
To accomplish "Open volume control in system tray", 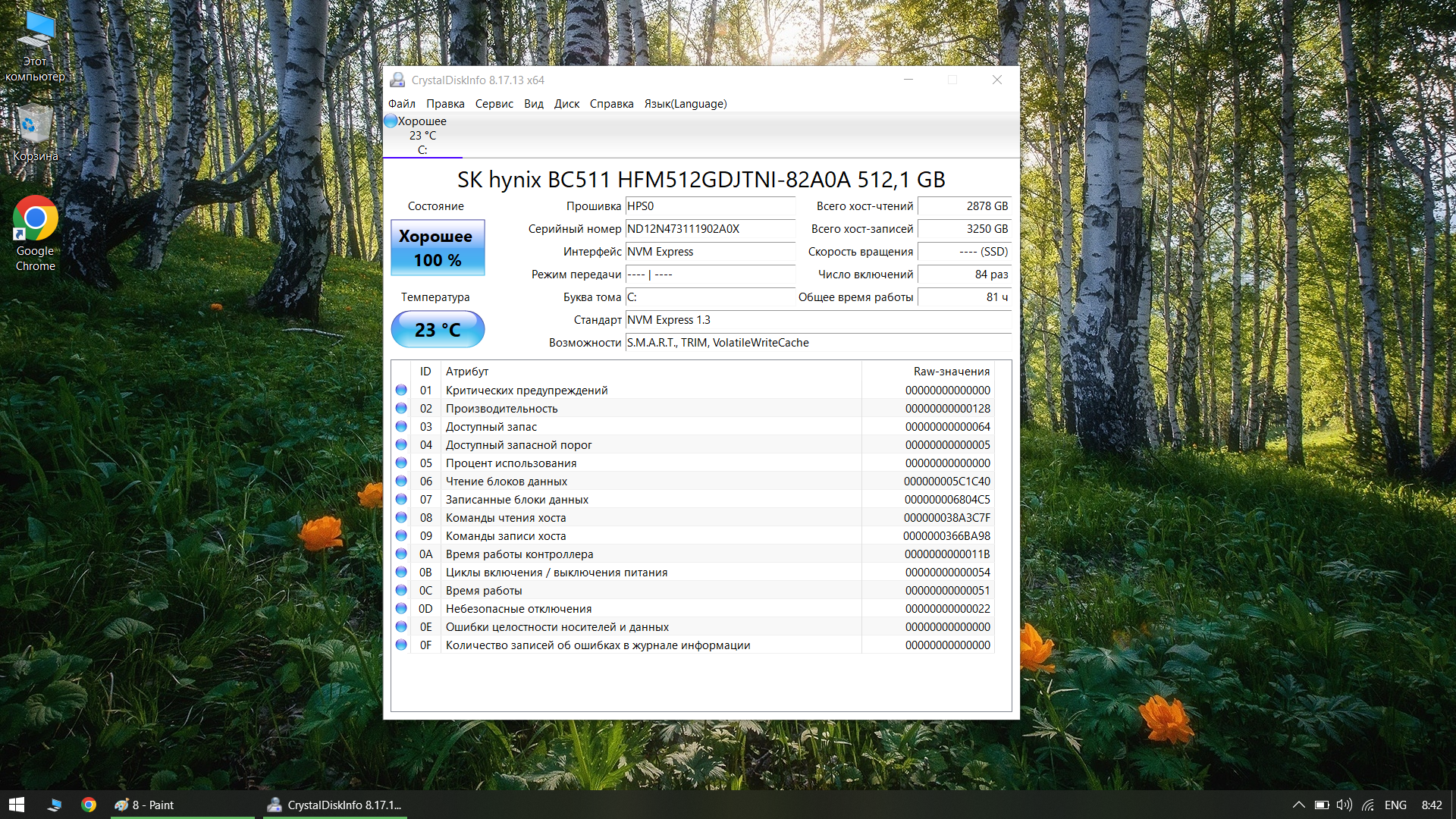I will pos(1344,805).
